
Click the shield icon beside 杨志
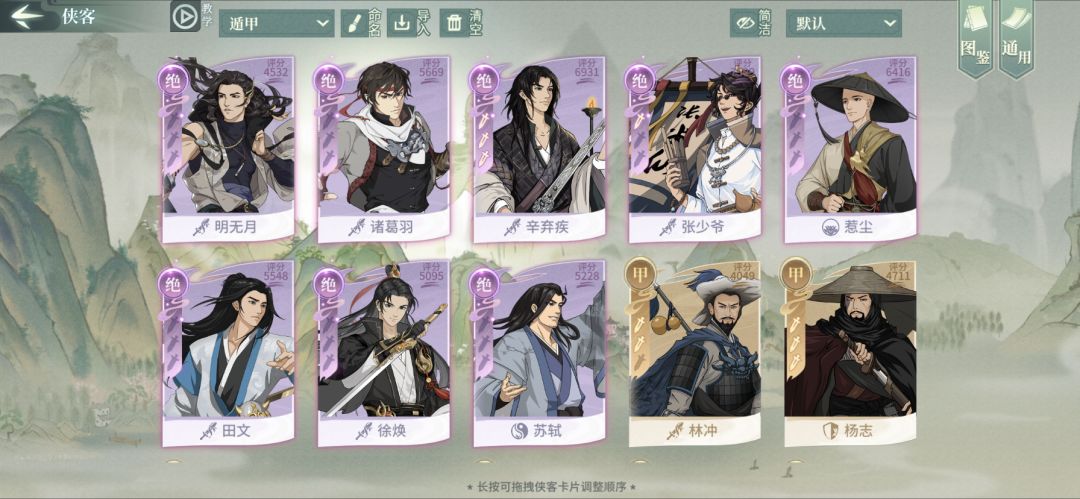click(831, 431)
